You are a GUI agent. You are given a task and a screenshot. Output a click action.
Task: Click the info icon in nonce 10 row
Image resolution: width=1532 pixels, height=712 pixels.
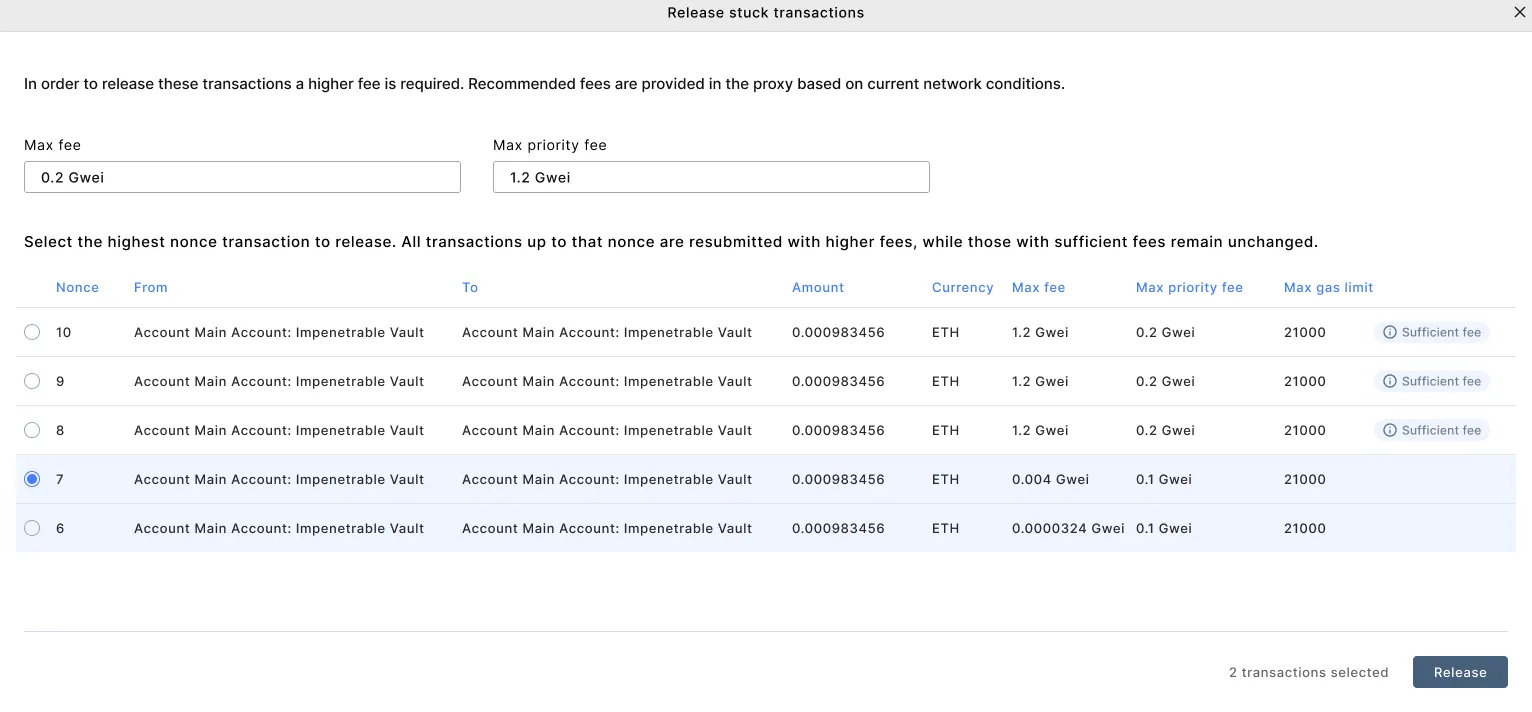point(1389,332)
